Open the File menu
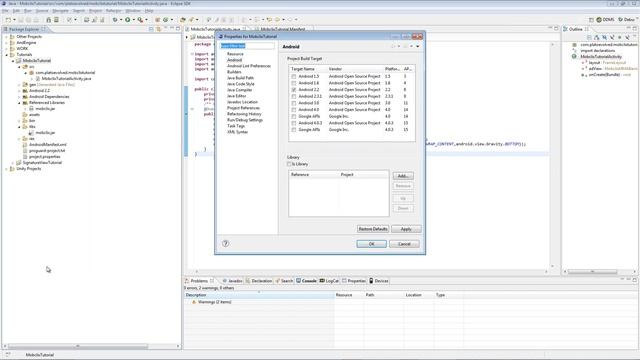This screenshot has width=640, height=360. pyautogui.click(x=5, y=11)
